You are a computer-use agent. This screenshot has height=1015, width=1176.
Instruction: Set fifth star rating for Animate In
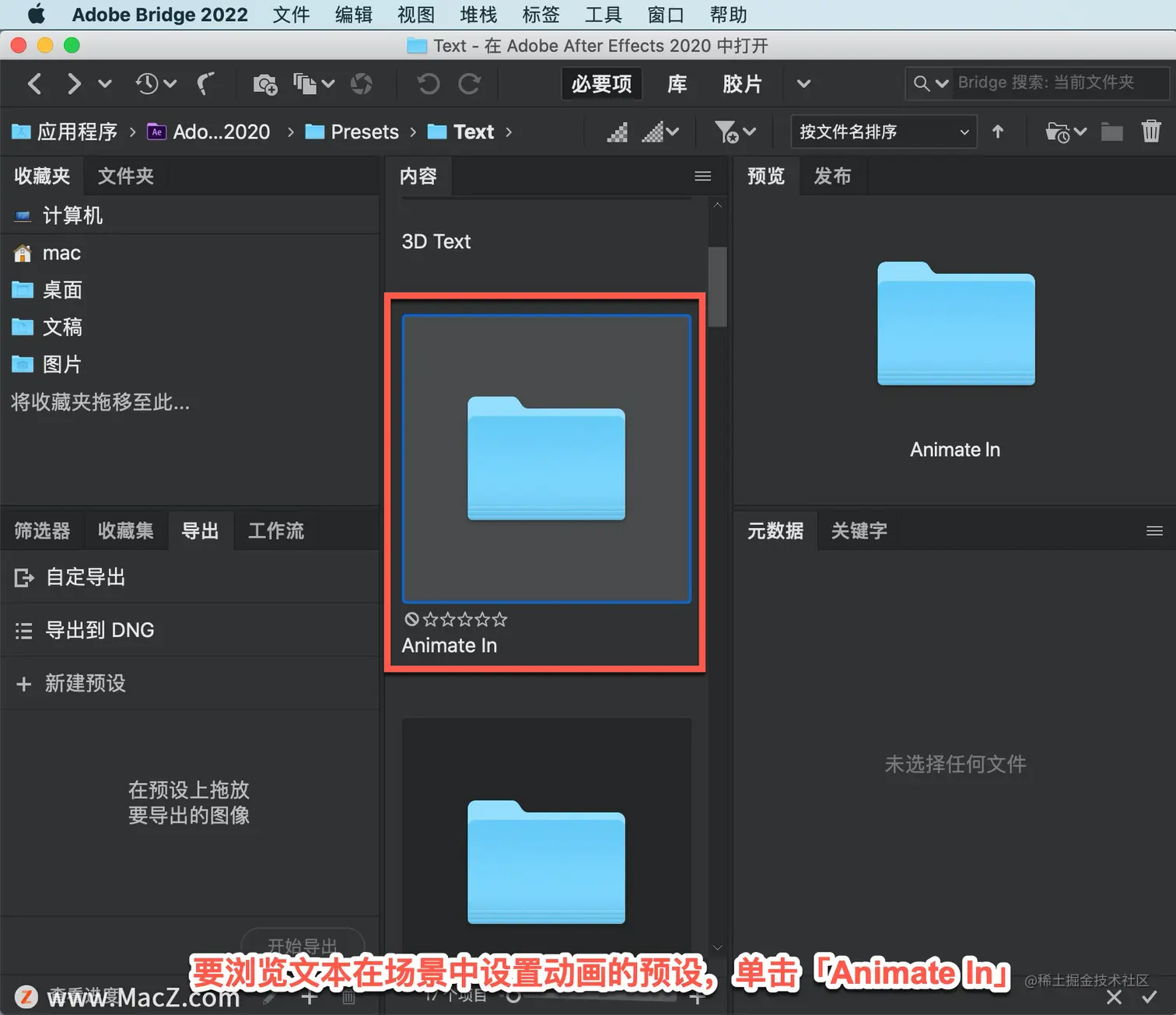499,620
